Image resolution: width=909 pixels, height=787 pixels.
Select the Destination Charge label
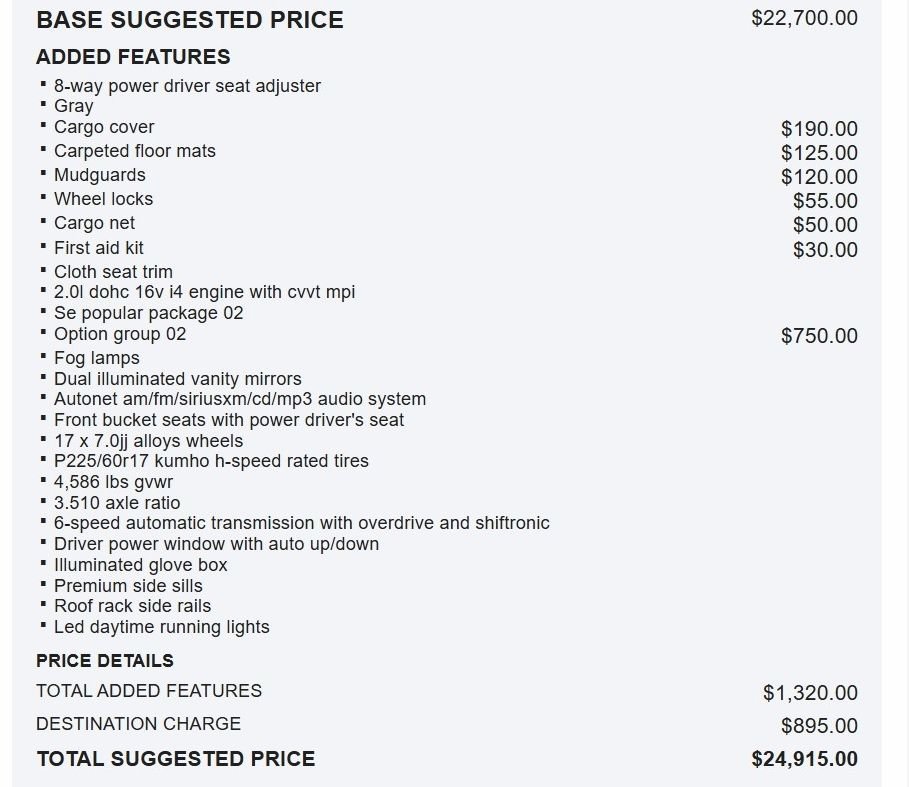click(x=139, y=723)
